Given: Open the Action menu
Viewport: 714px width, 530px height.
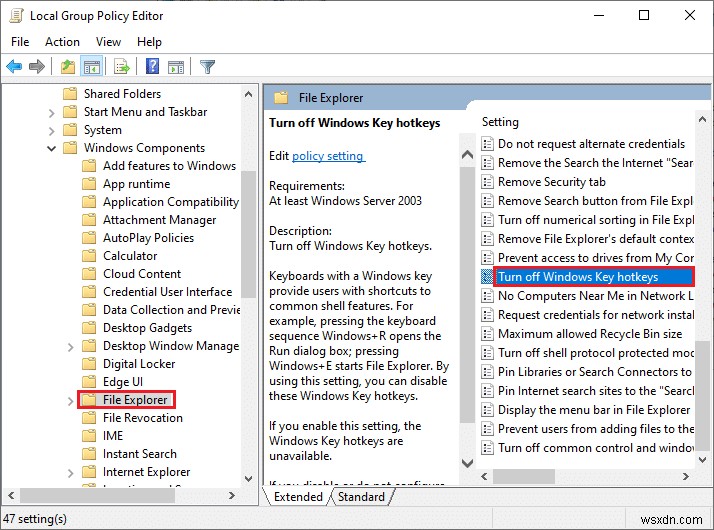Looking at the screenshot, I should point(62,42).
